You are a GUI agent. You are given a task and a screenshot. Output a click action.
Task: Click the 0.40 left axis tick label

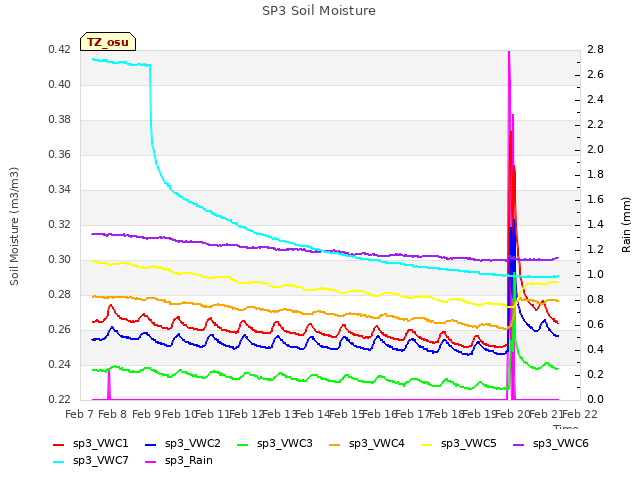pyautogui.click(x=59, y=84)
